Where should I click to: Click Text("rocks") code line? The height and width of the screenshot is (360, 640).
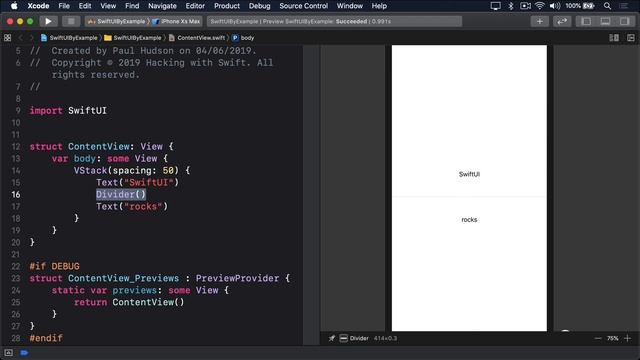[132, 207]
